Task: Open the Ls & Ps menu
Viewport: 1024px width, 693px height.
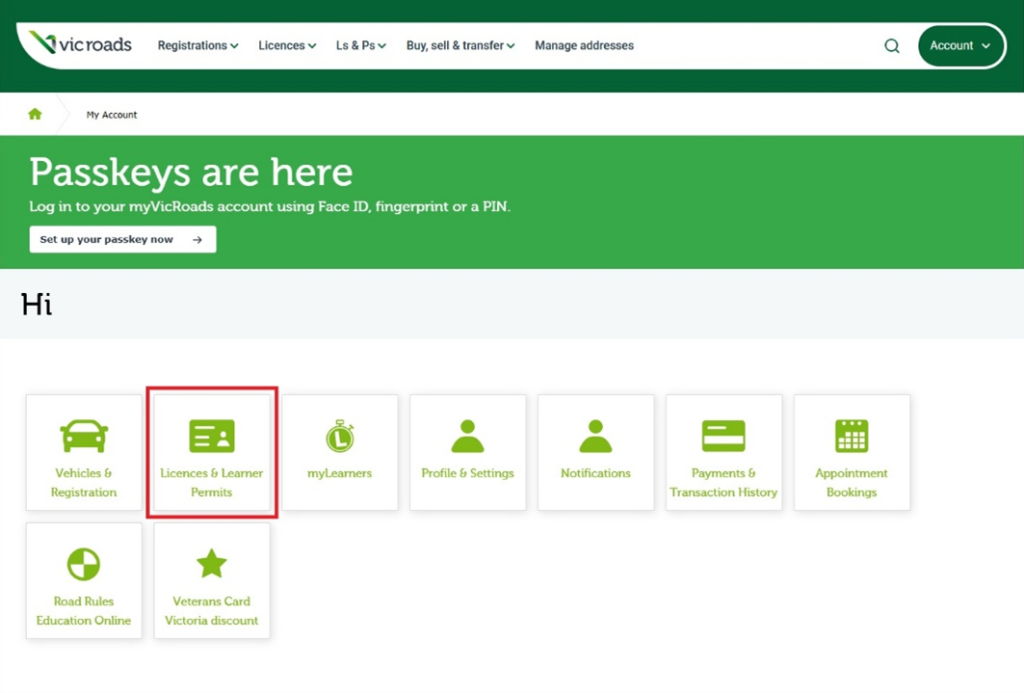Action: coord(360,45)
